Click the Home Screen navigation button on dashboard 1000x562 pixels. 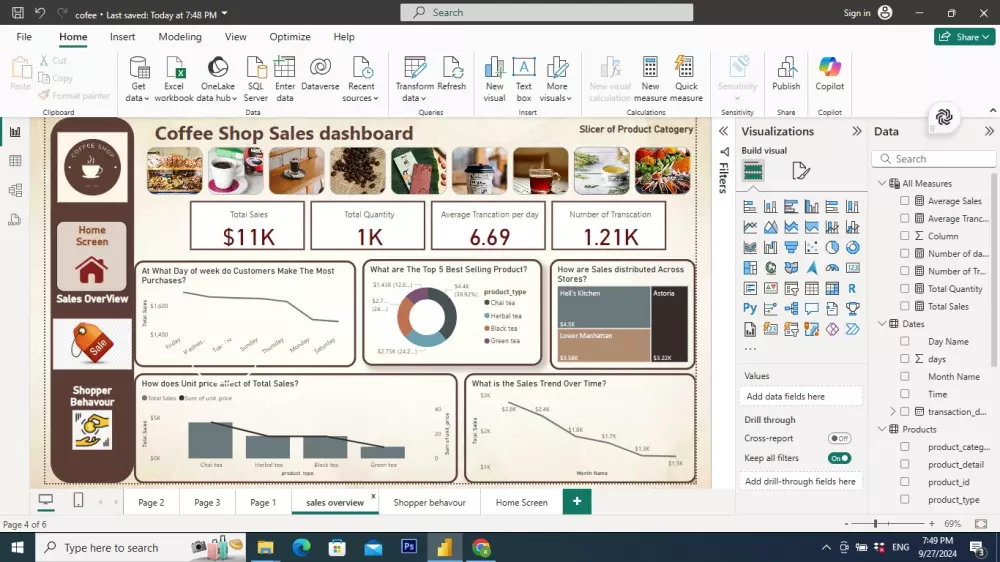[92, 256]
